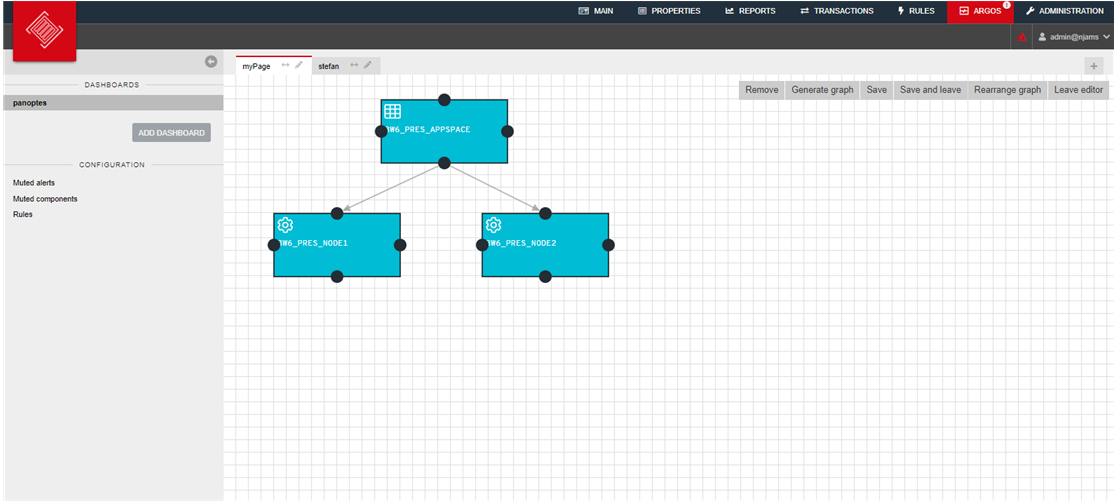Click the ADD DASHBOARD button
1117x502 pixels.
[x=171, y=132]
